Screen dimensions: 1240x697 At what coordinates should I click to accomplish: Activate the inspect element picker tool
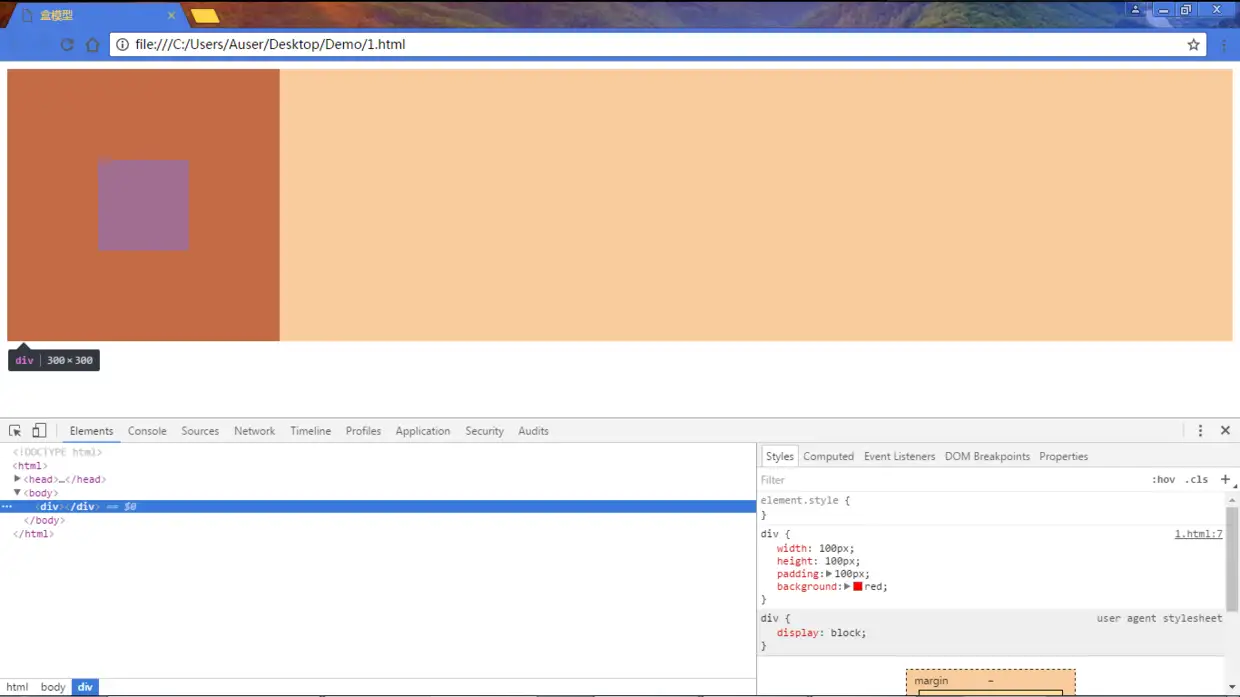point(15,431)
